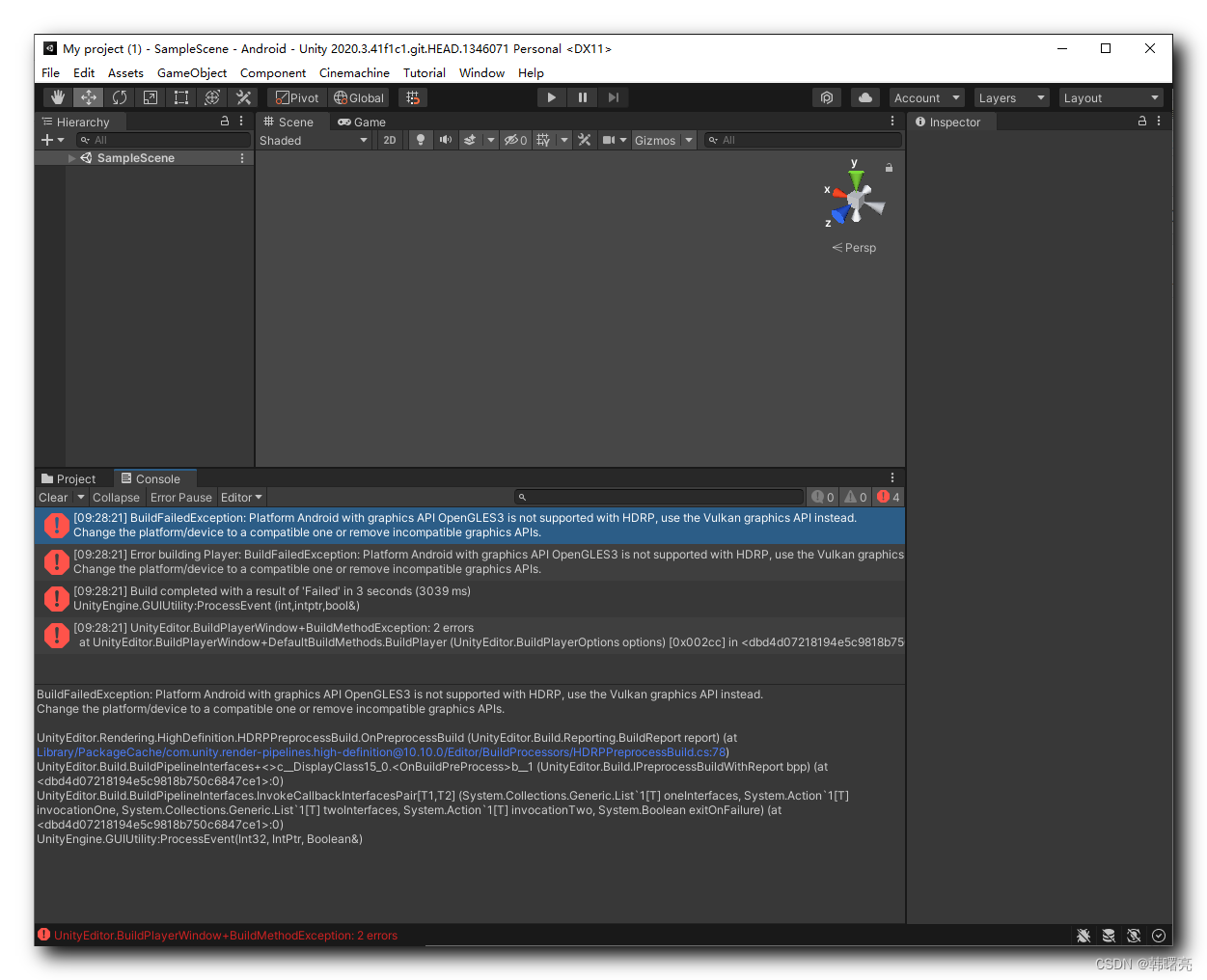Click the Unity Cloud icon
1207x980 pixels.
[x=864, y=97]
